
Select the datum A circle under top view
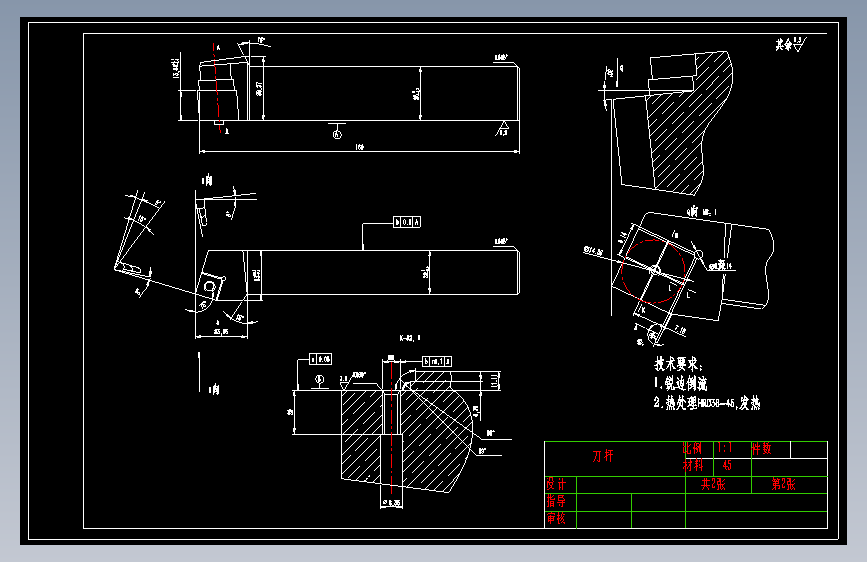(x=337, y=134)
